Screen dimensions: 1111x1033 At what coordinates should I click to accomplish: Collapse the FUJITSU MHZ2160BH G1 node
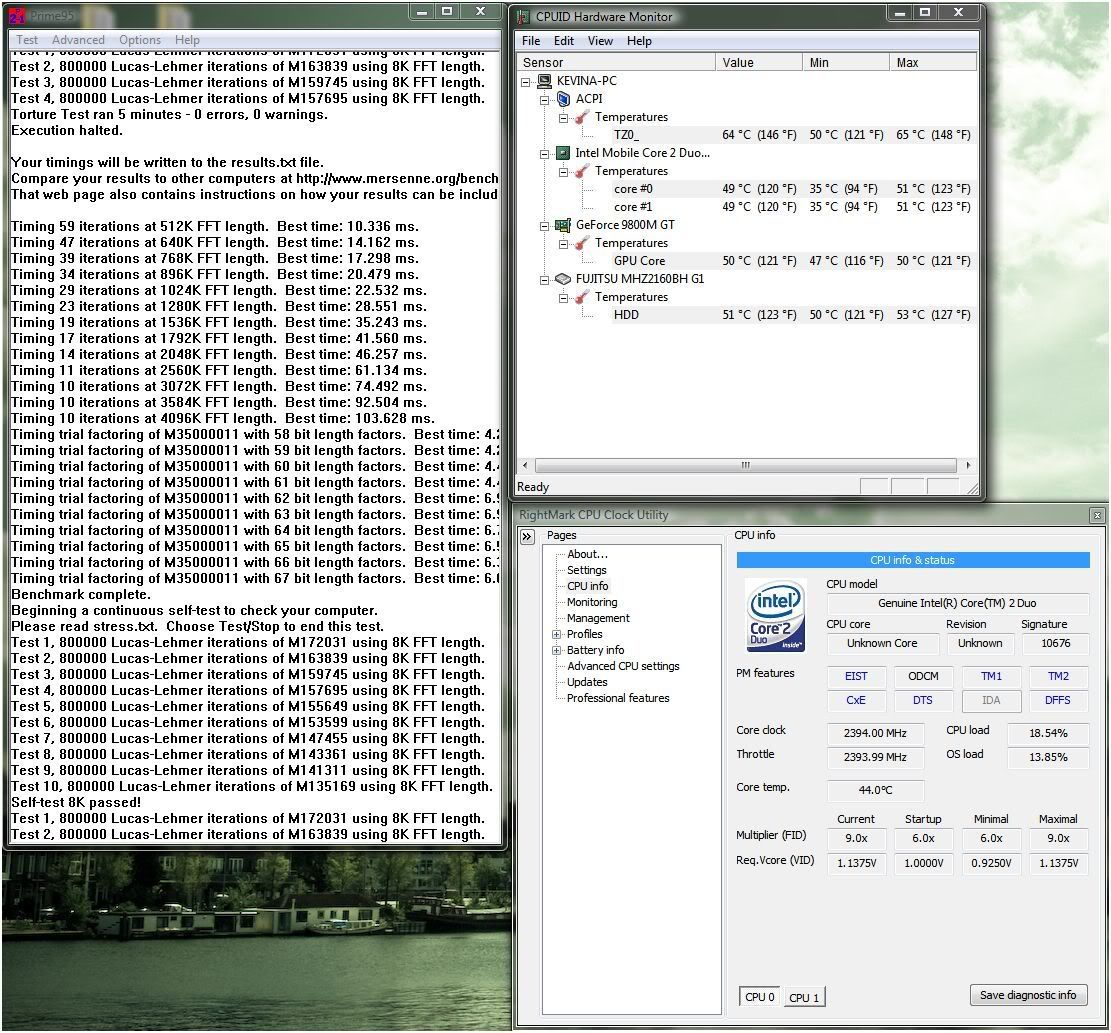[x=544, y=279]
